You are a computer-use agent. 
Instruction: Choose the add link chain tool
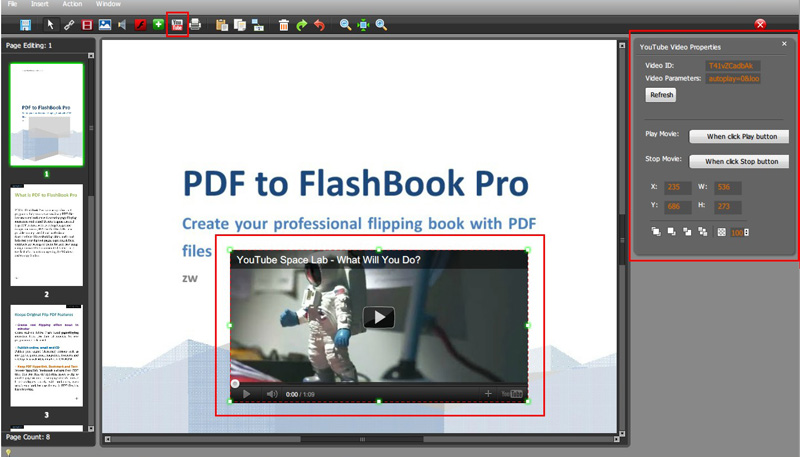69,24
